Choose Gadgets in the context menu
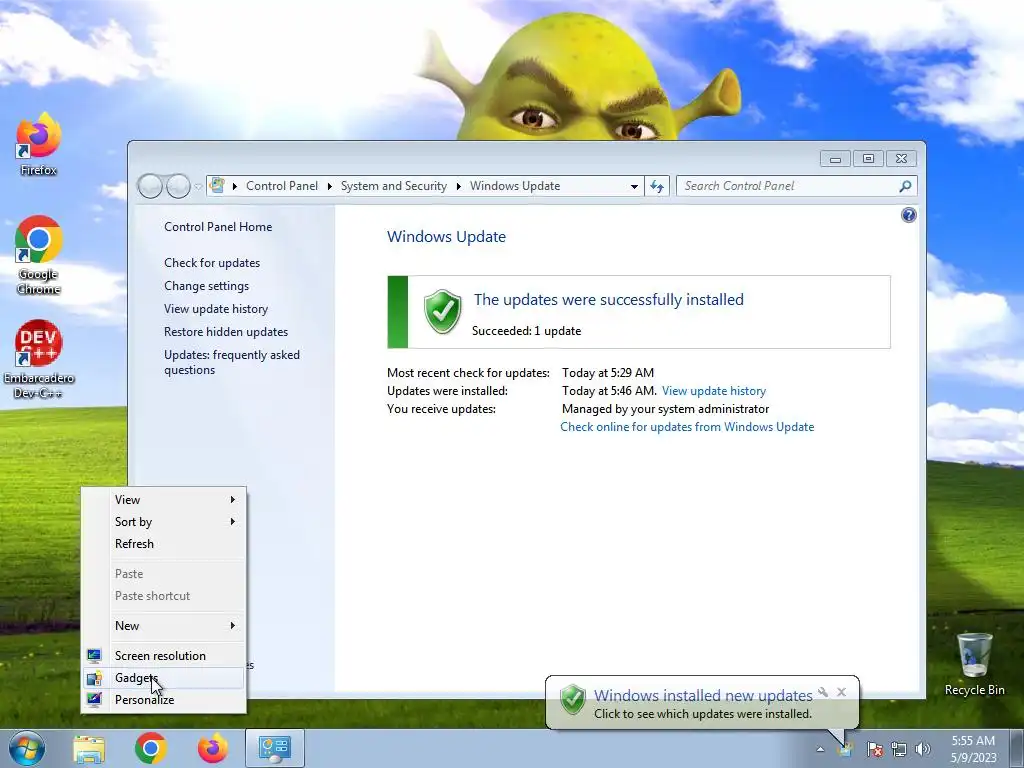Screen dimensions: 1024x768 (x=164, y=678)
